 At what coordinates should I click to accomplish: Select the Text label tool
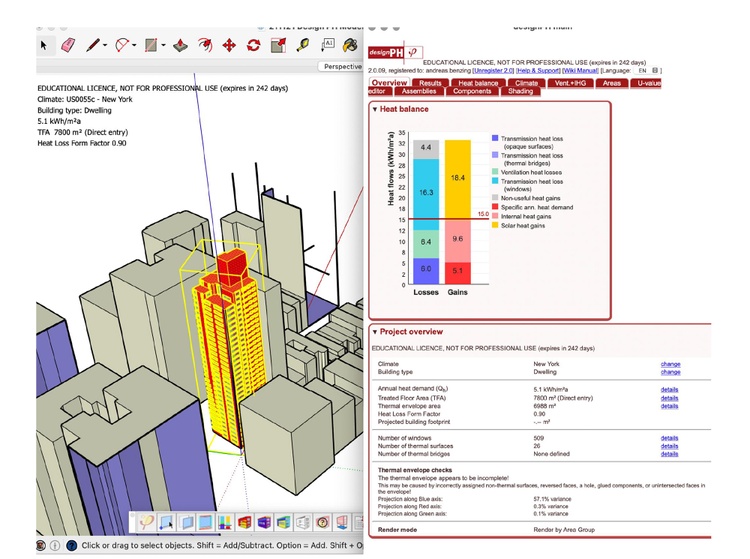coord(328,45)
